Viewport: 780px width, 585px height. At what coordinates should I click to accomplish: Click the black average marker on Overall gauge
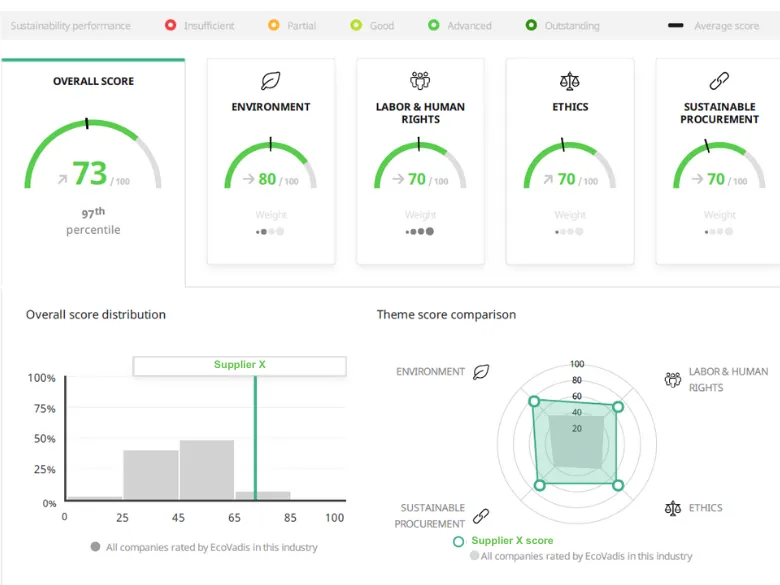[87, 123]
